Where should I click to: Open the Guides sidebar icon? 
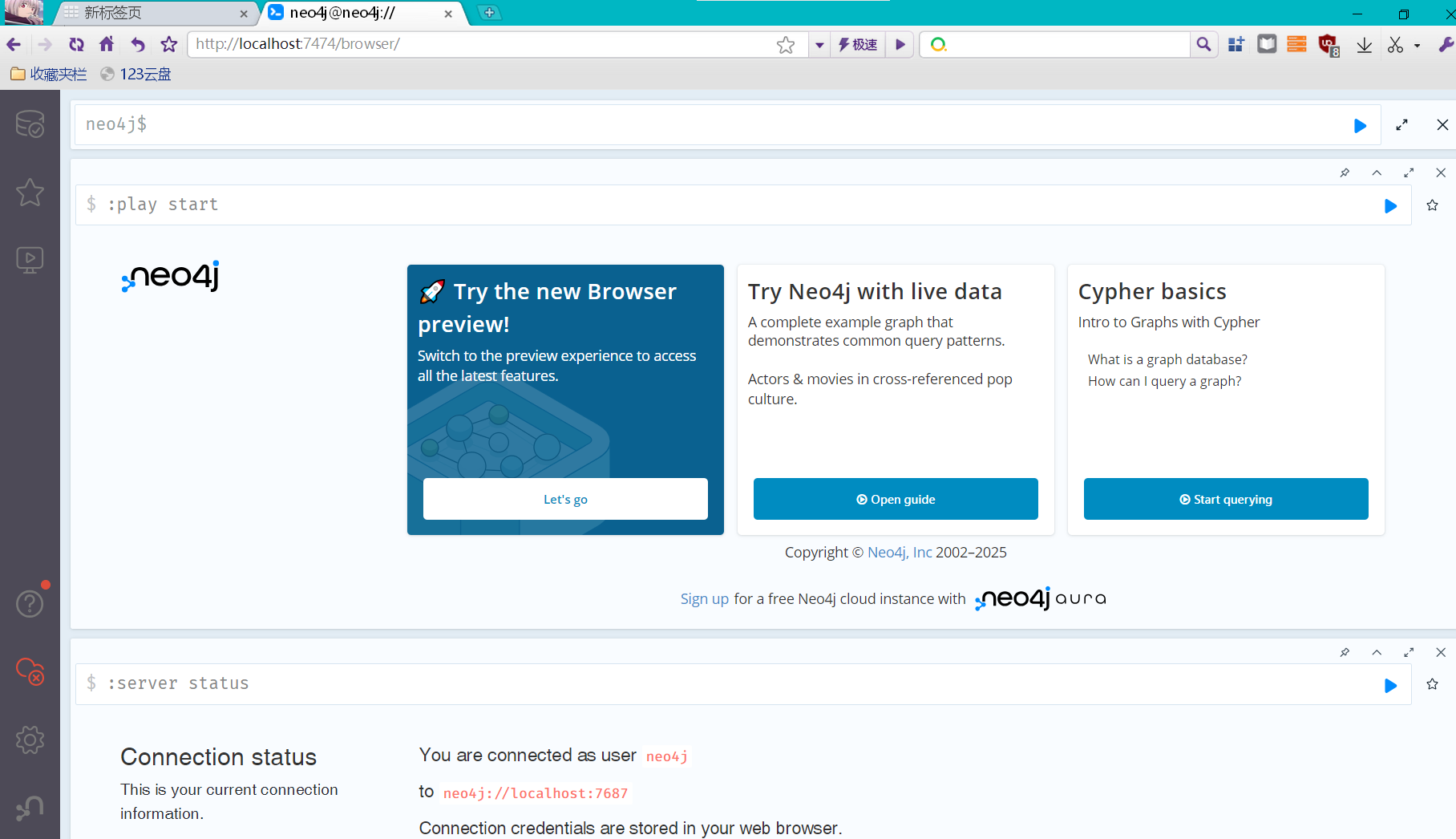coord(30,260)
